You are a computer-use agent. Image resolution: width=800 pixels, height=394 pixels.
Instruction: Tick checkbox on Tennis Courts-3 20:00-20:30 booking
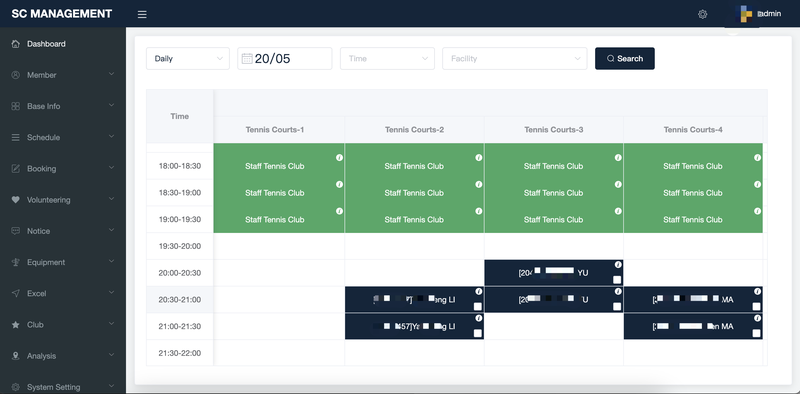click(x=617, y=280)
